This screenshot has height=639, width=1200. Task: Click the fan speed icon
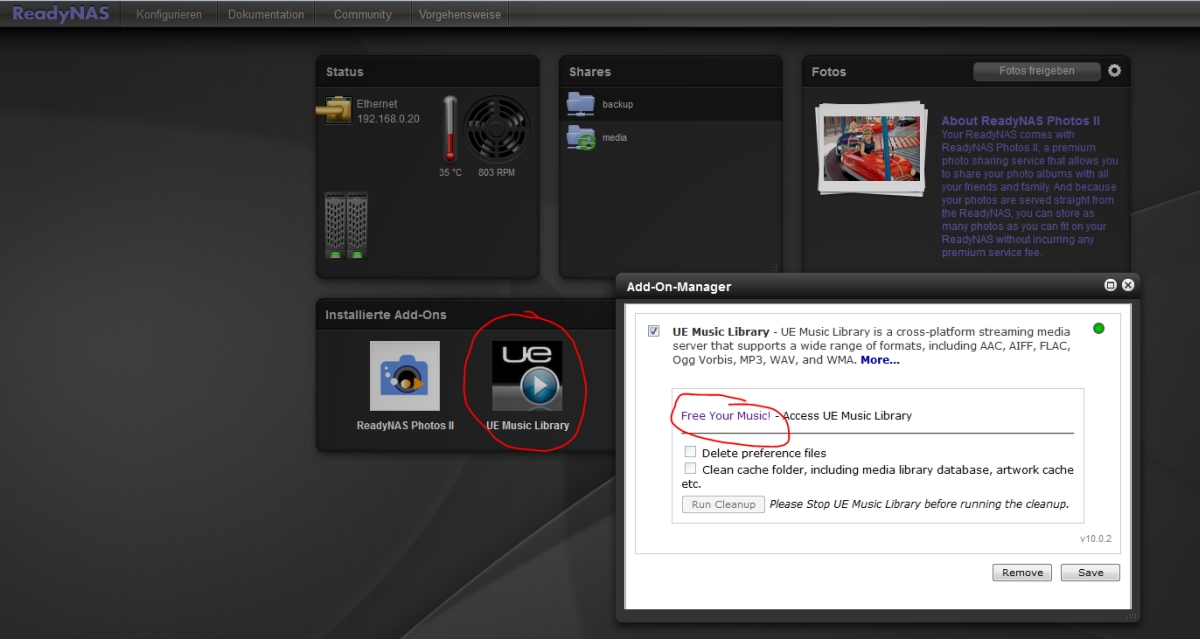point(496,128)
